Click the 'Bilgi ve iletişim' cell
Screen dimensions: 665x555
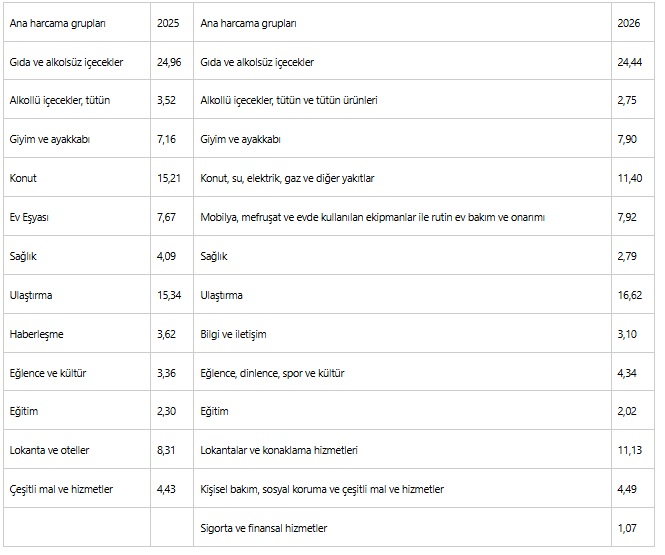click(x=234, y=334)
